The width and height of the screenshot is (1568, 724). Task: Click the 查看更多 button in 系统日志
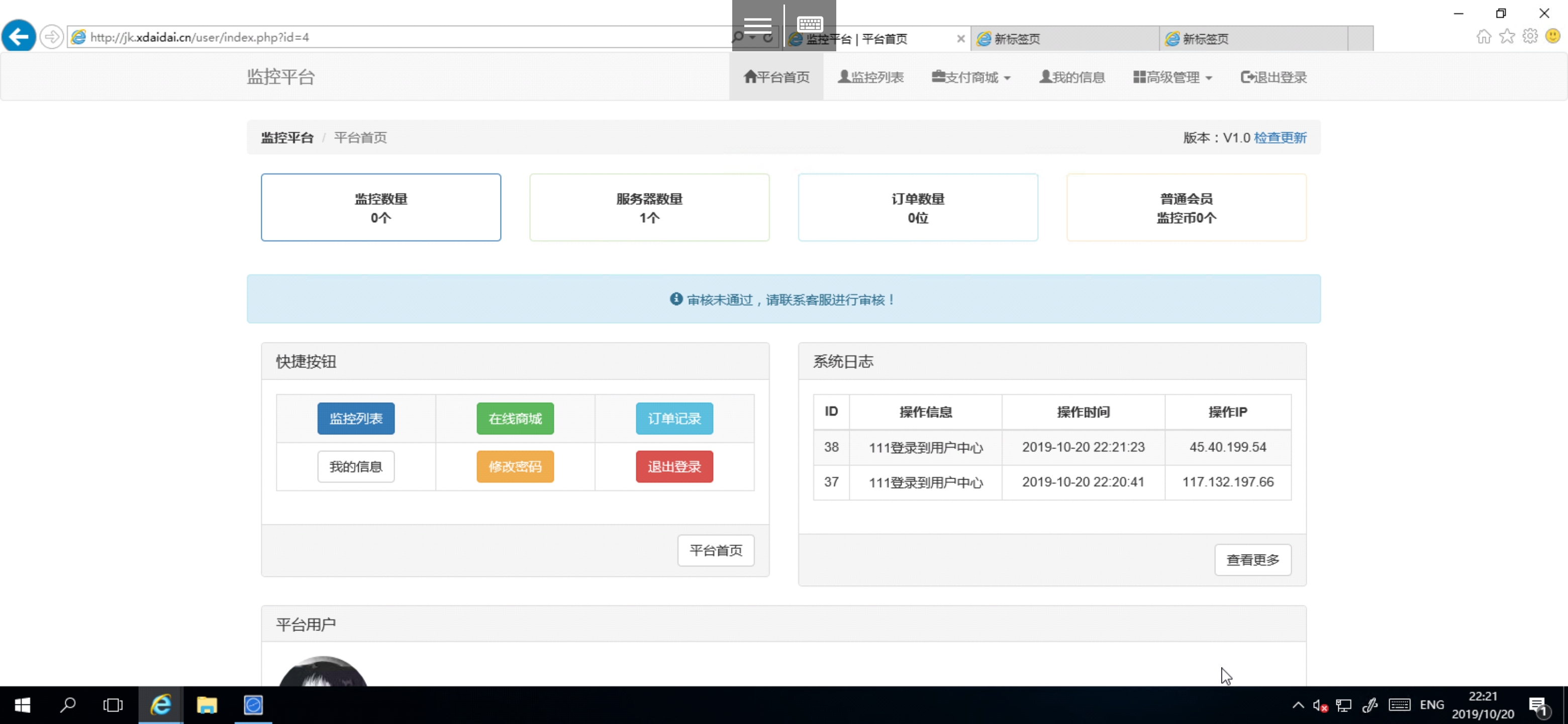(1252, 560)
